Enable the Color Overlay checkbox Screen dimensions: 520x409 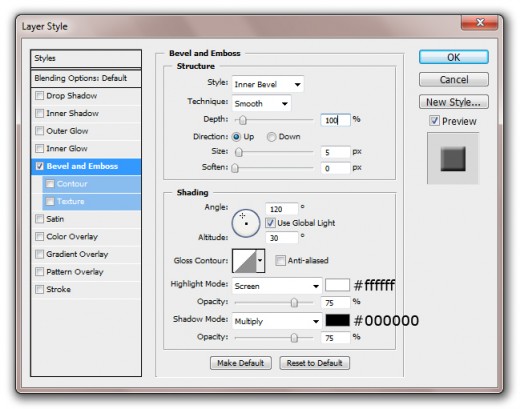coord(39,237)
